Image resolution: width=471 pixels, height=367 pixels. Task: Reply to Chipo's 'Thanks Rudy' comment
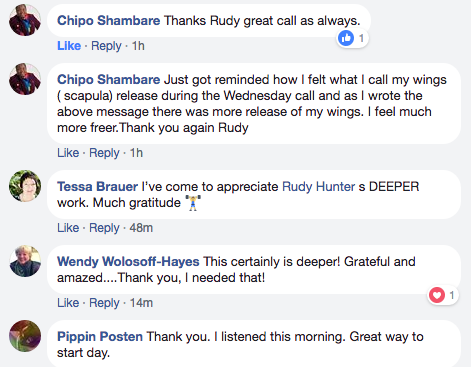tap(106, 46)
